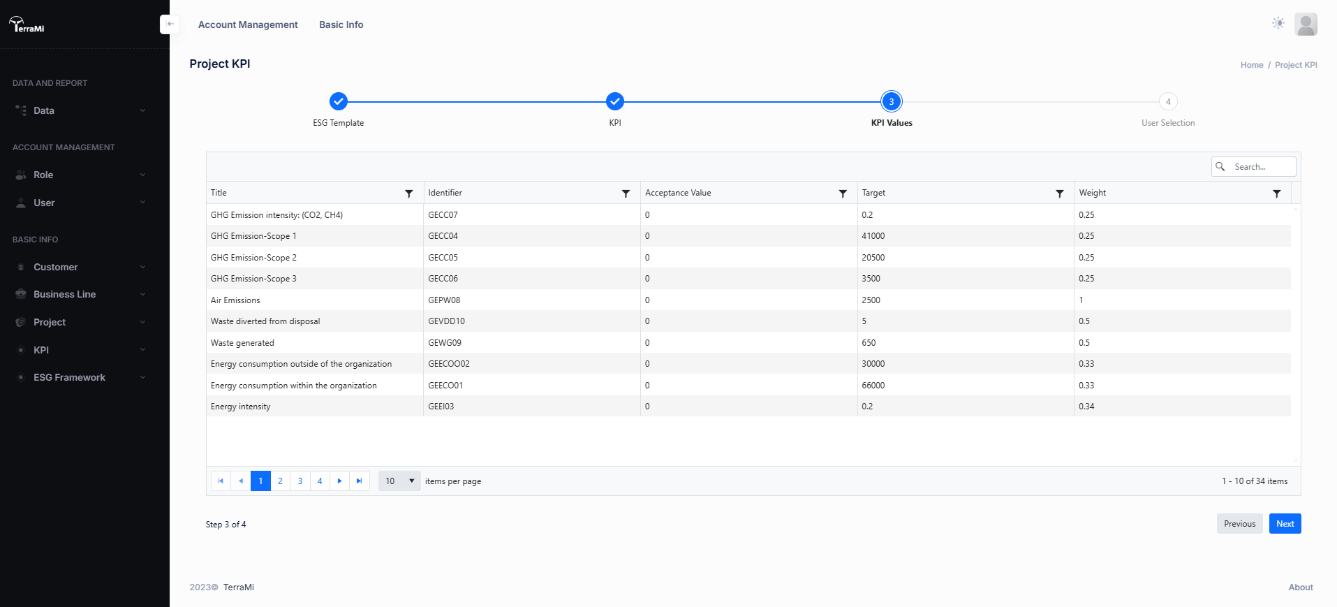Click the Acceptance Value filter icon

(842, 193)
